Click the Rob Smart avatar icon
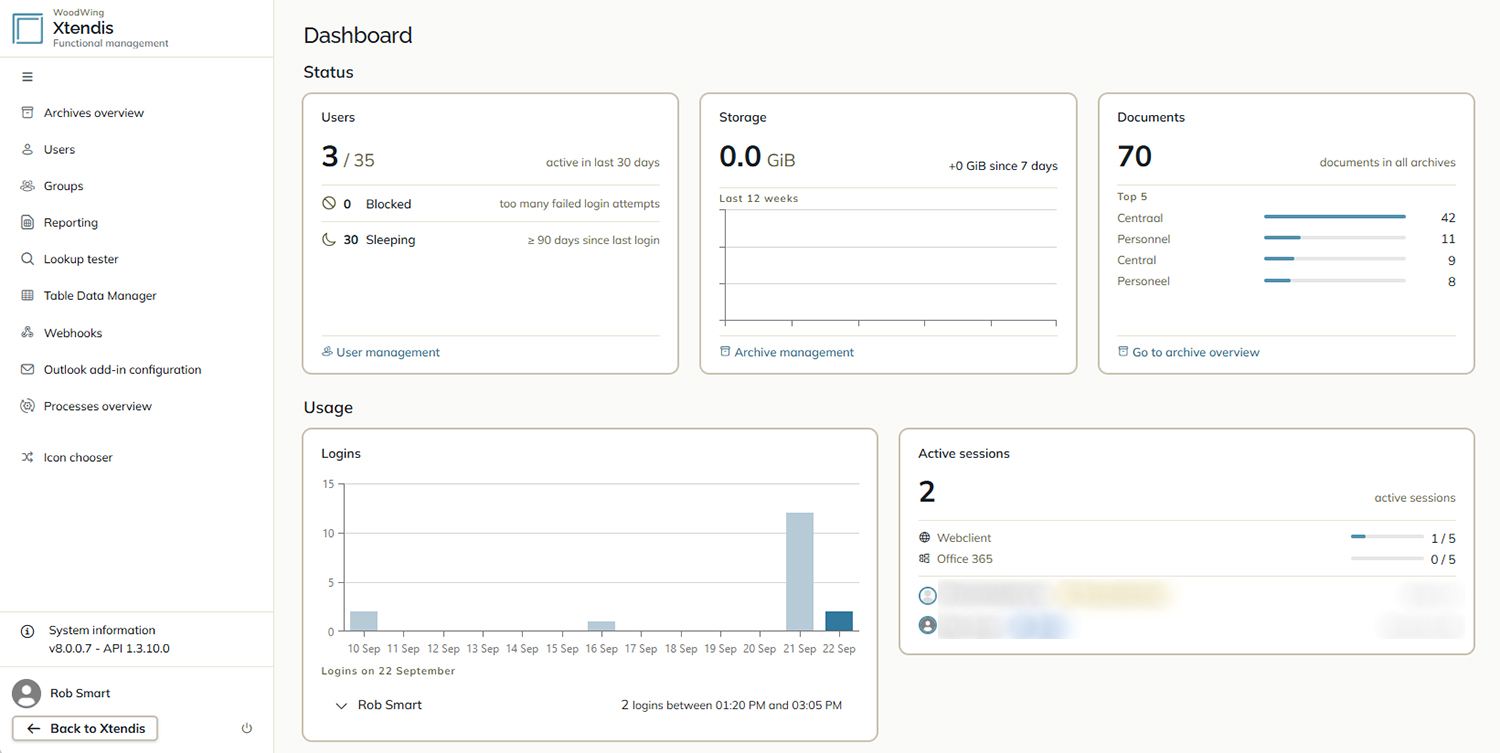Viewport: 1500px width, 753px height. coord(26,693)
